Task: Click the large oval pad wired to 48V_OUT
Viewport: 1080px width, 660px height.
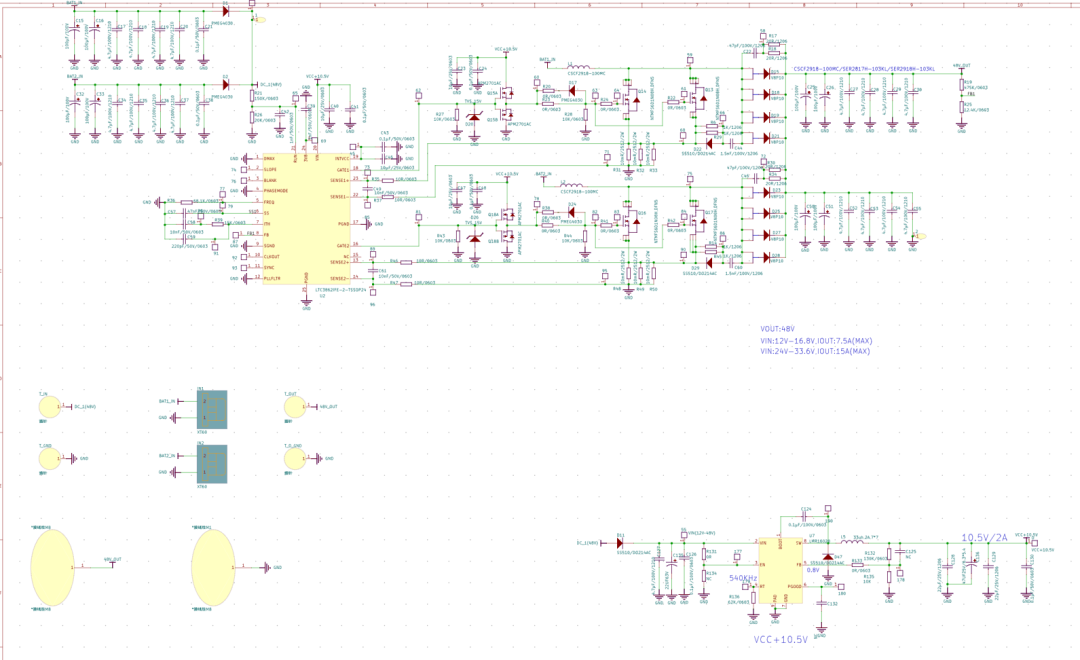Action: 52,567
